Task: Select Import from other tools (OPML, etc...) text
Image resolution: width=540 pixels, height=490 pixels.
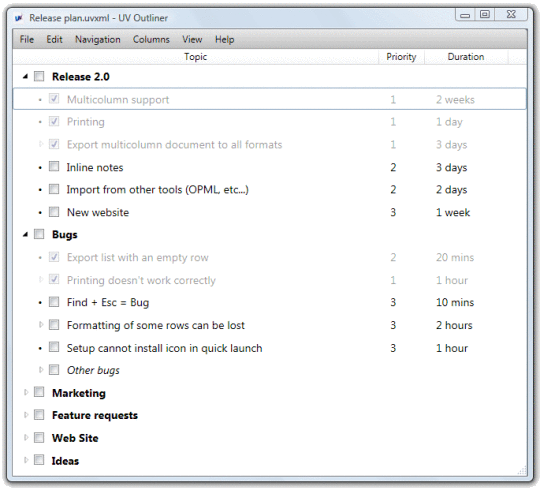Action: click(157, 190)
